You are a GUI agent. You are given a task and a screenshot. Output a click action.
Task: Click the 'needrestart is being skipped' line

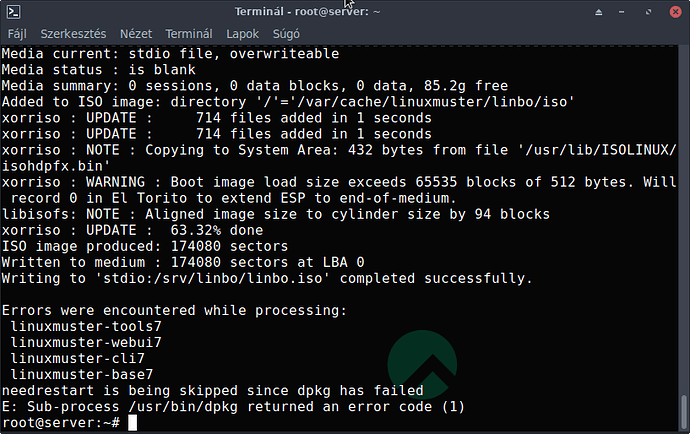pyautogui.click(x=213, y=391)
